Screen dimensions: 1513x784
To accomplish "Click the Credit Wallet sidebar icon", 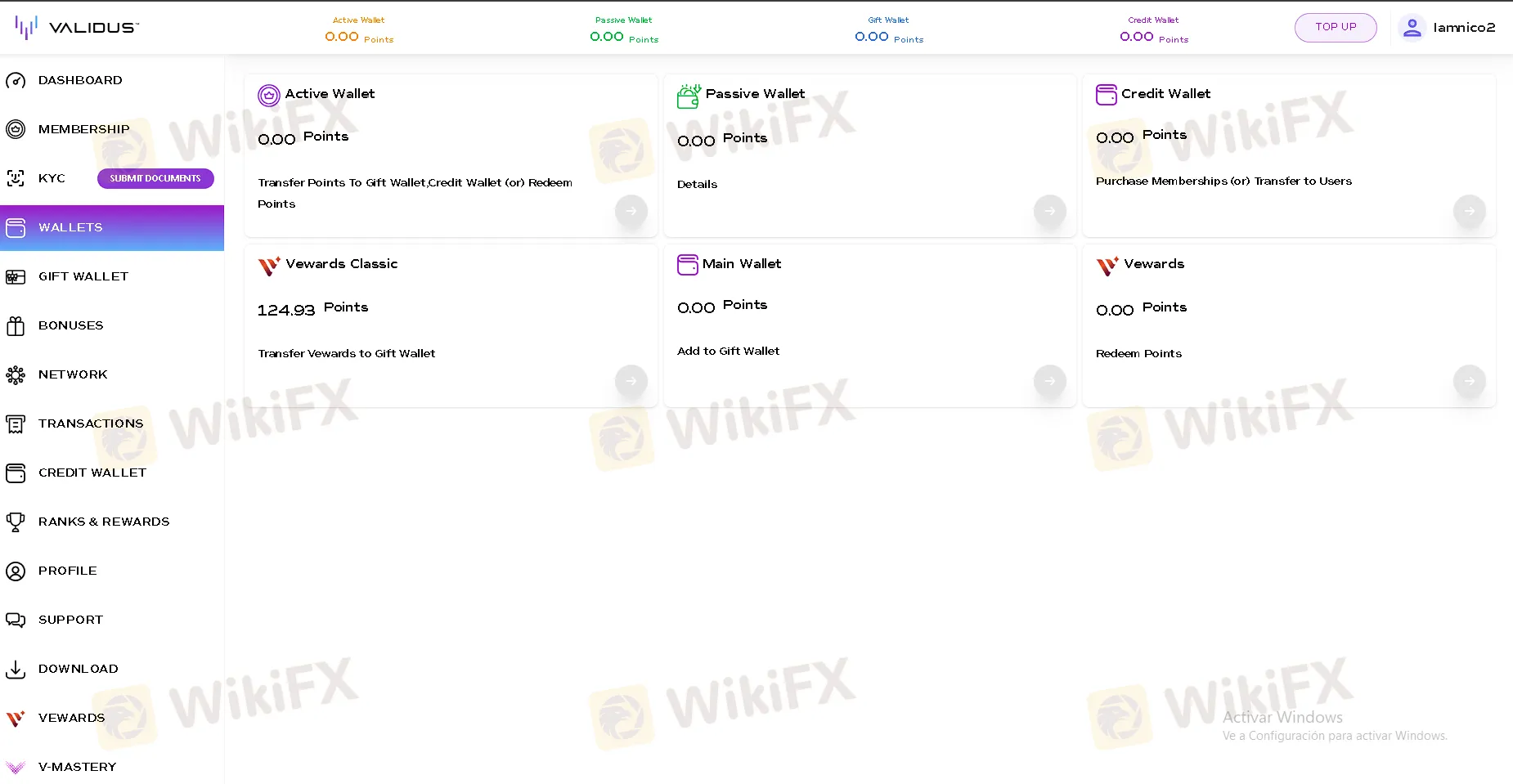I will click(16, 473).
